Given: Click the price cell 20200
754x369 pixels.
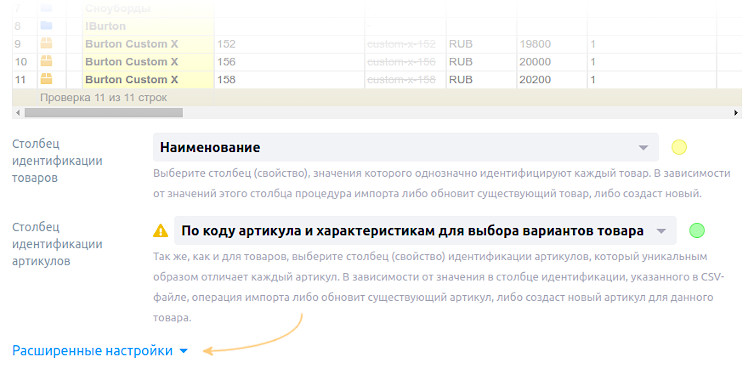Looking at the screenshot, I should point(552,80).
